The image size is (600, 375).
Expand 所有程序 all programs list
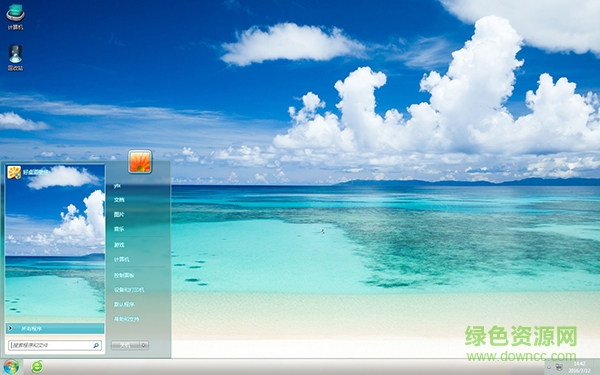tap(55, 328)
